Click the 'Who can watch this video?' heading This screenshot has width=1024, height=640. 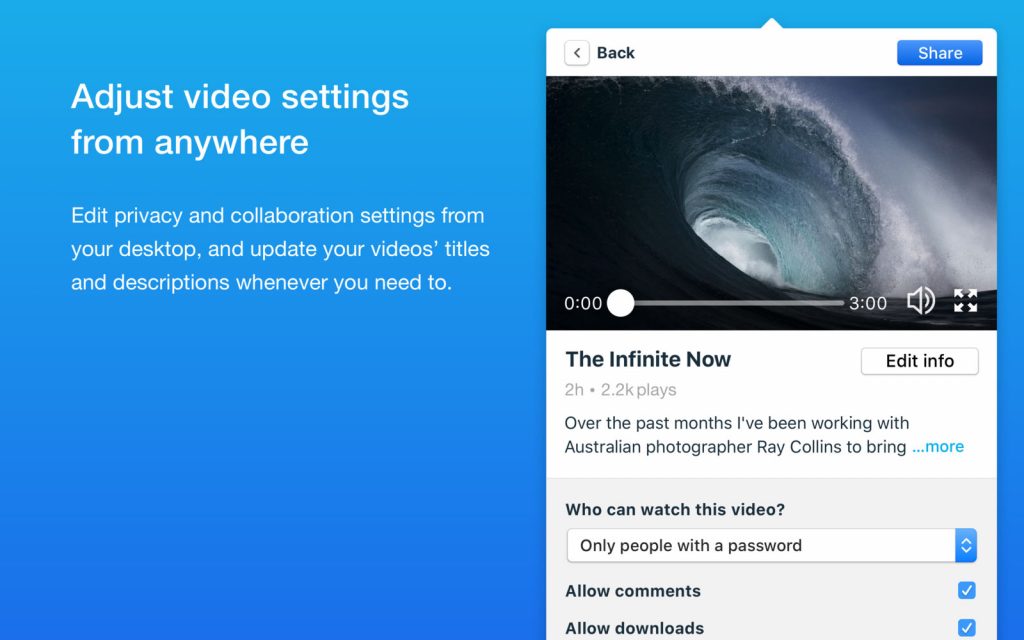pos(675,509)
